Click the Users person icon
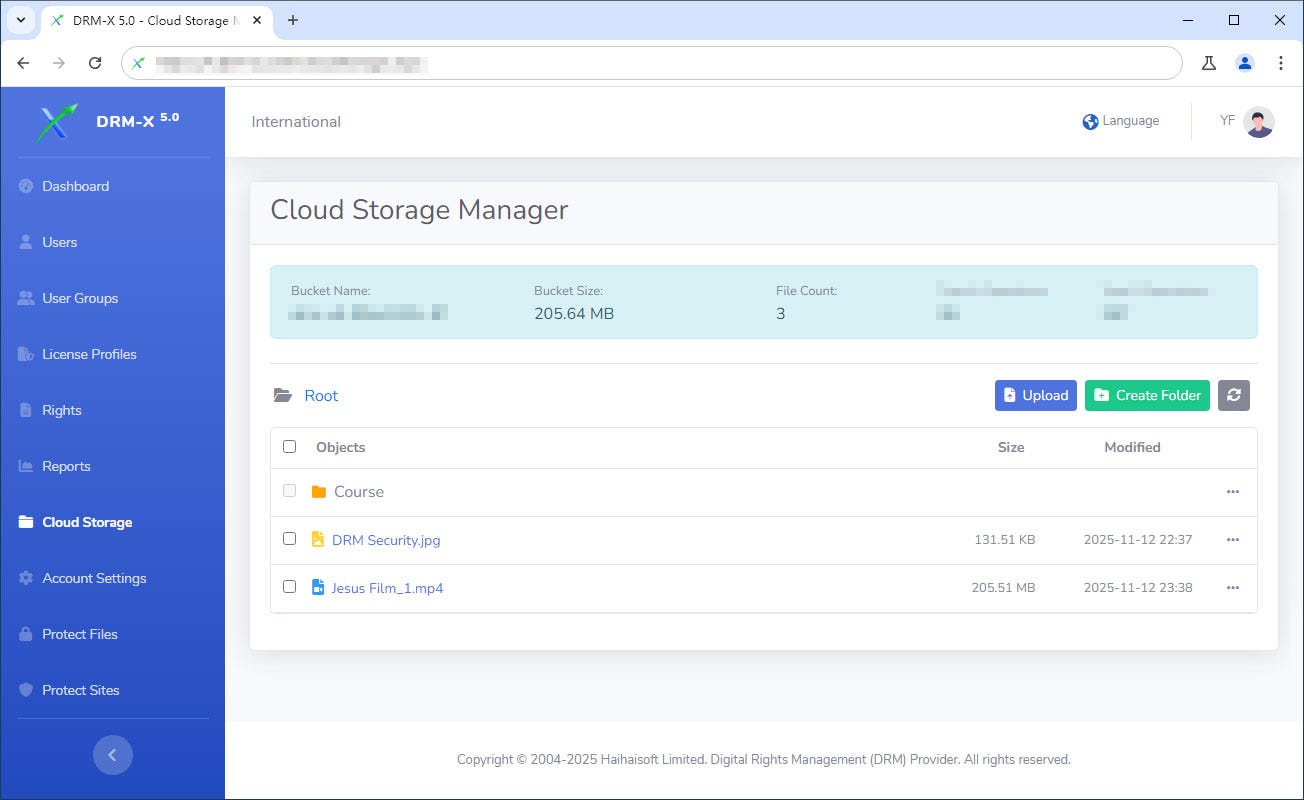This screenshot has height=800, width=1304. 26,242
